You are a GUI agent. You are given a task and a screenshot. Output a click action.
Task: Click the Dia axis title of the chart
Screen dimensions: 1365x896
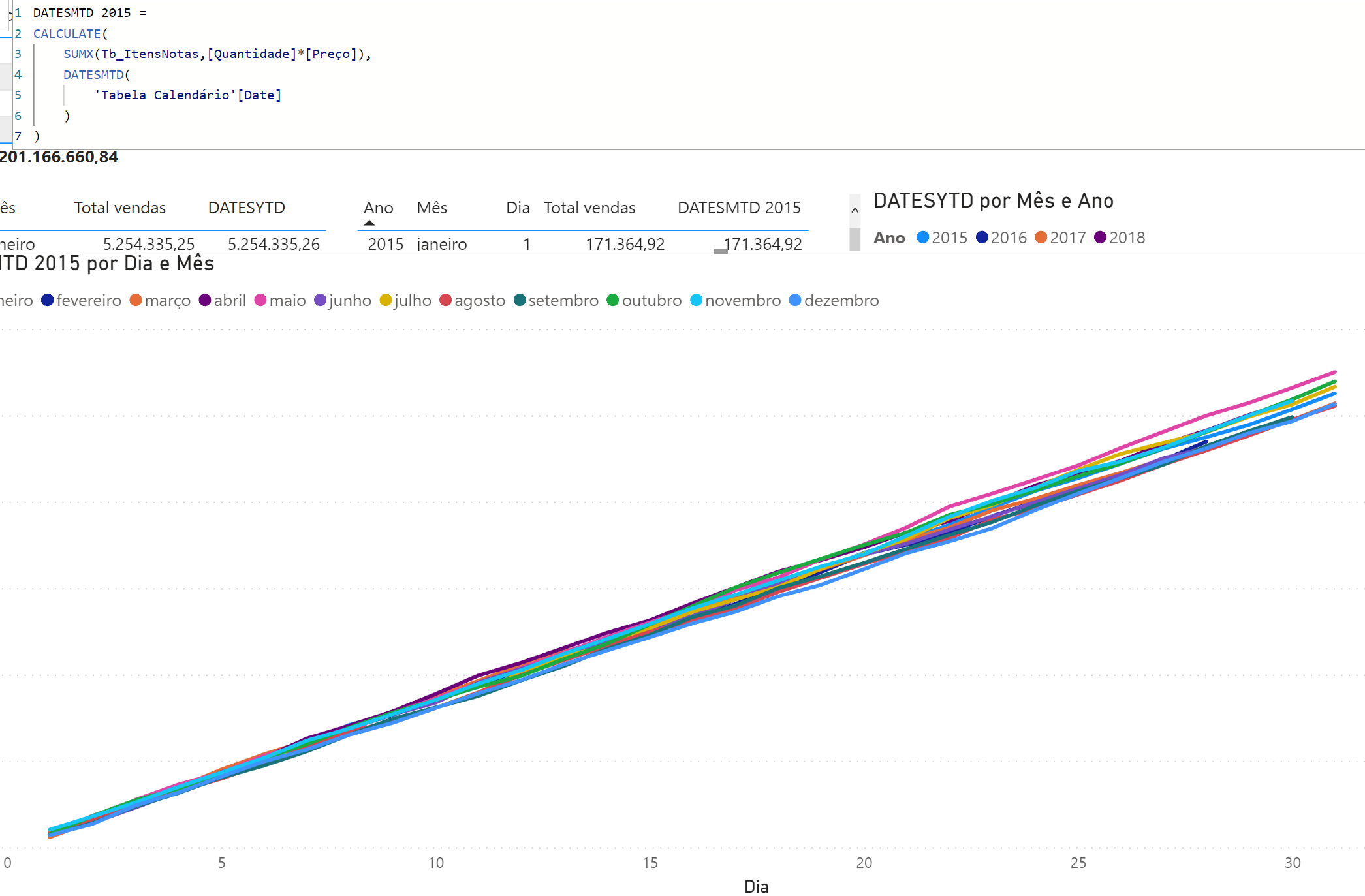point(757,886)
